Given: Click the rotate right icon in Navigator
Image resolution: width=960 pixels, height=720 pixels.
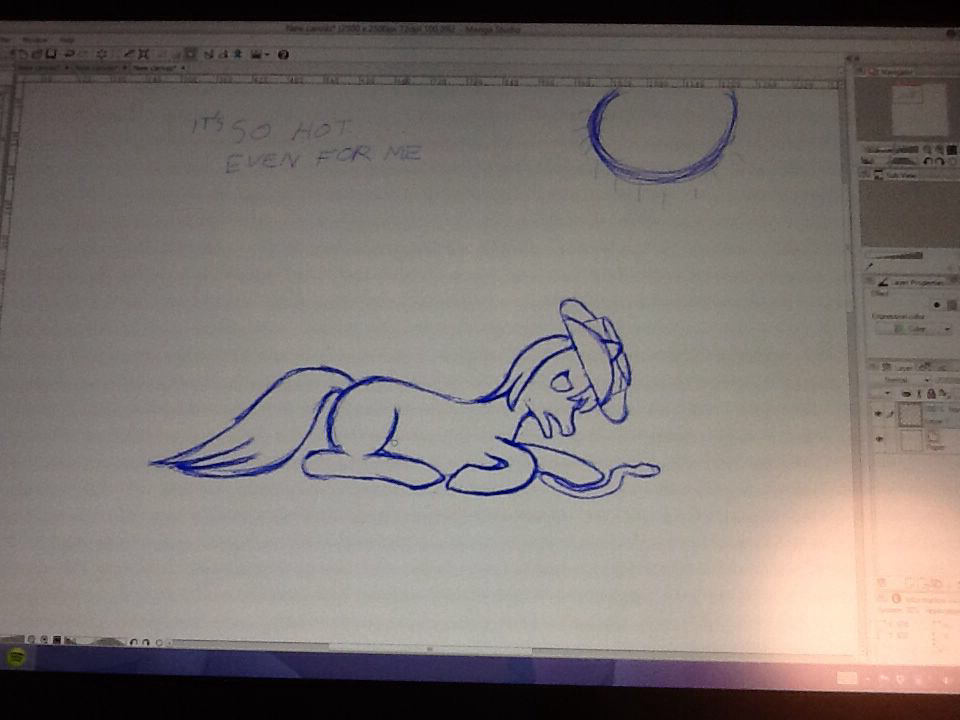Looking at the screenshot, I should tap(939, 161).
